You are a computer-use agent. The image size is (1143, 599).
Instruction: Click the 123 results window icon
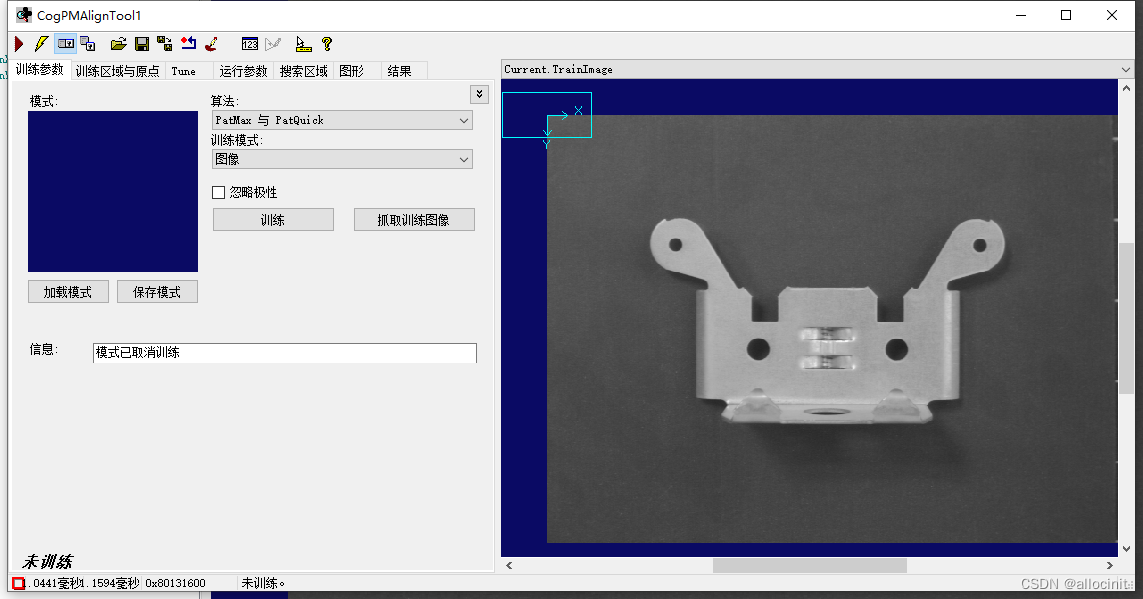249,44
